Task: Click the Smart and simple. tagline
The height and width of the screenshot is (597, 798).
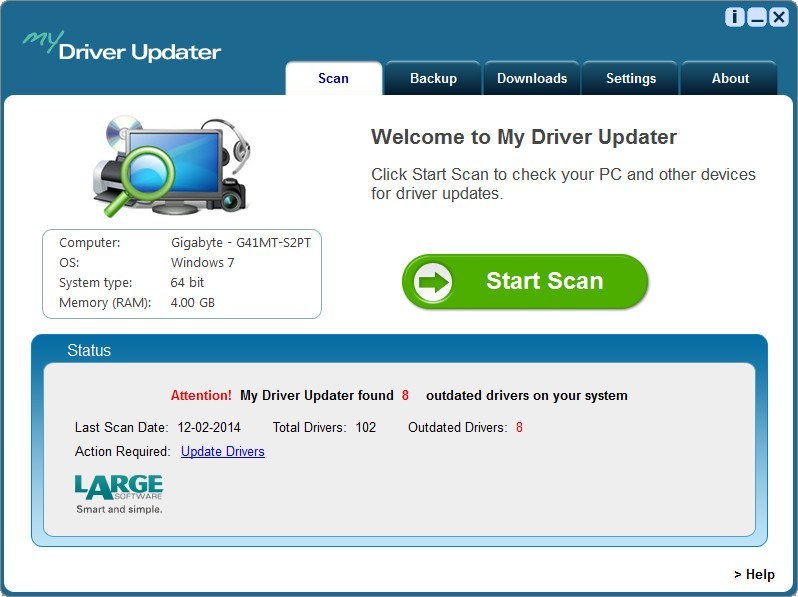Action: pyautogui.click(x=119, y=509)
